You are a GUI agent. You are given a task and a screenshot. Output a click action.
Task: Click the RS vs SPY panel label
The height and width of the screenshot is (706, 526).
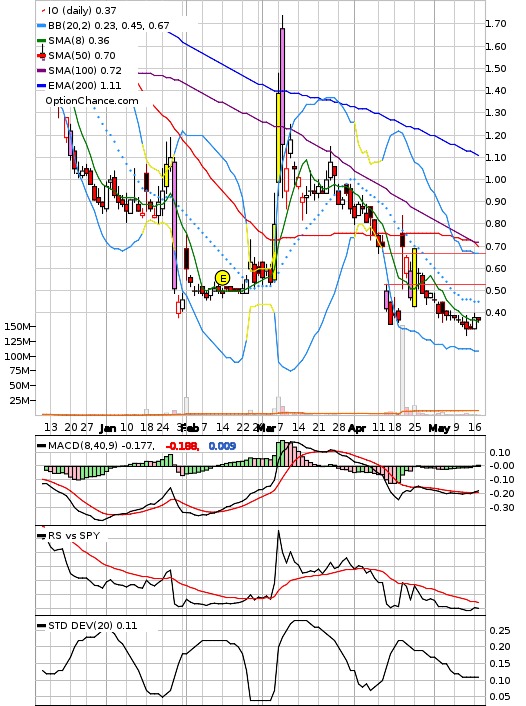(x=74, y=535)
